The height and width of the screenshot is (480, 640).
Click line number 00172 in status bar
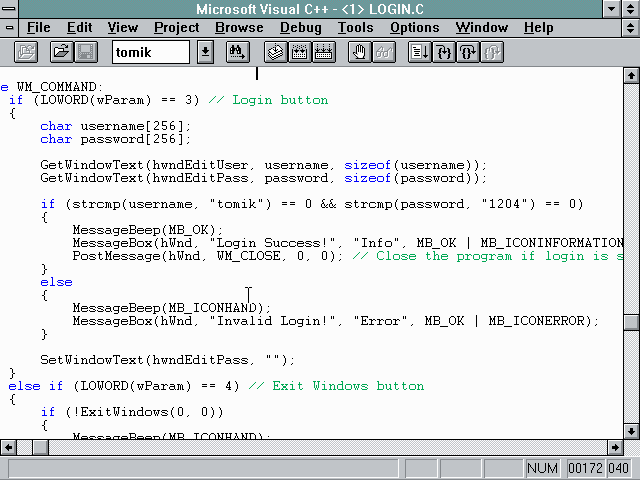point(585,468)
